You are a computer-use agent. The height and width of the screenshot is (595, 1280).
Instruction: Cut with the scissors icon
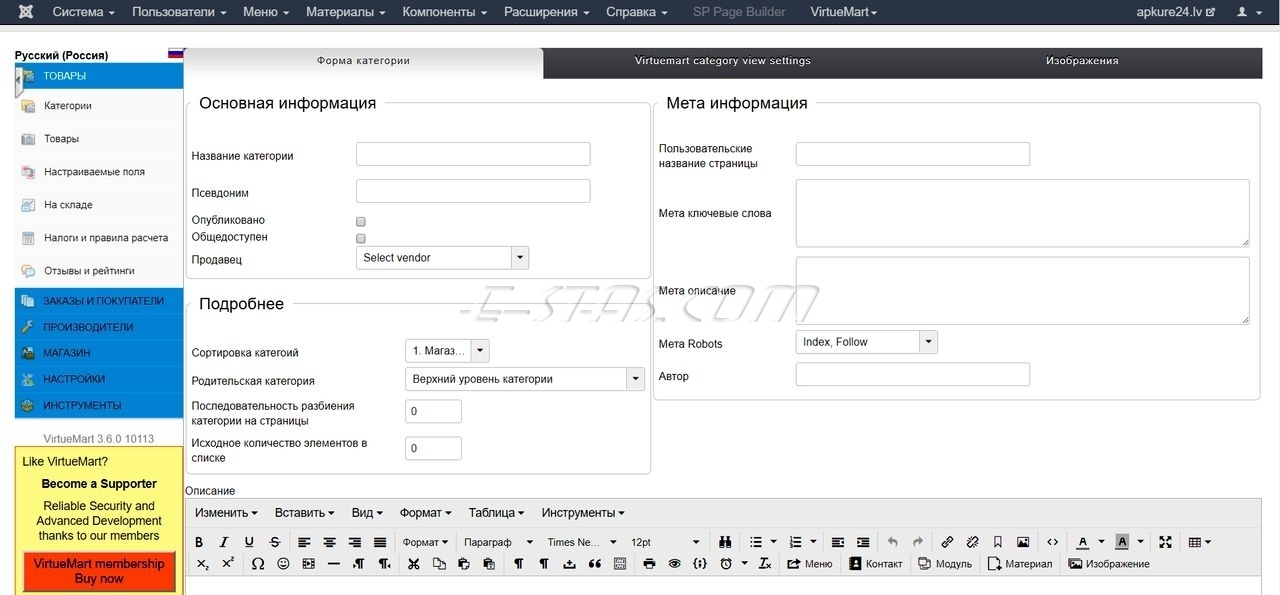pos(413,564)
